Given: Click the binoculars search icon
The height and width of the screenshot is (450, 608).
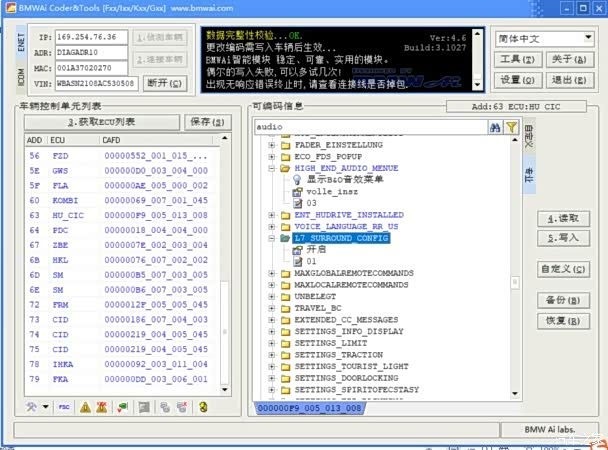Looking at the screenshot, I should (x=494, y=127).
